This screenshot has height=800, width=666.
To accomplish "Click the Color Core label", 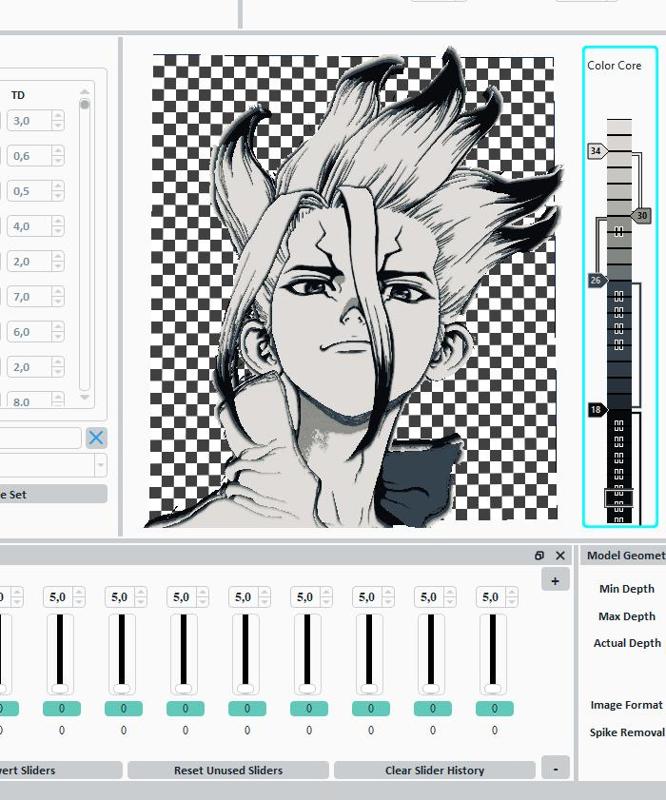I will coord(614,65).
